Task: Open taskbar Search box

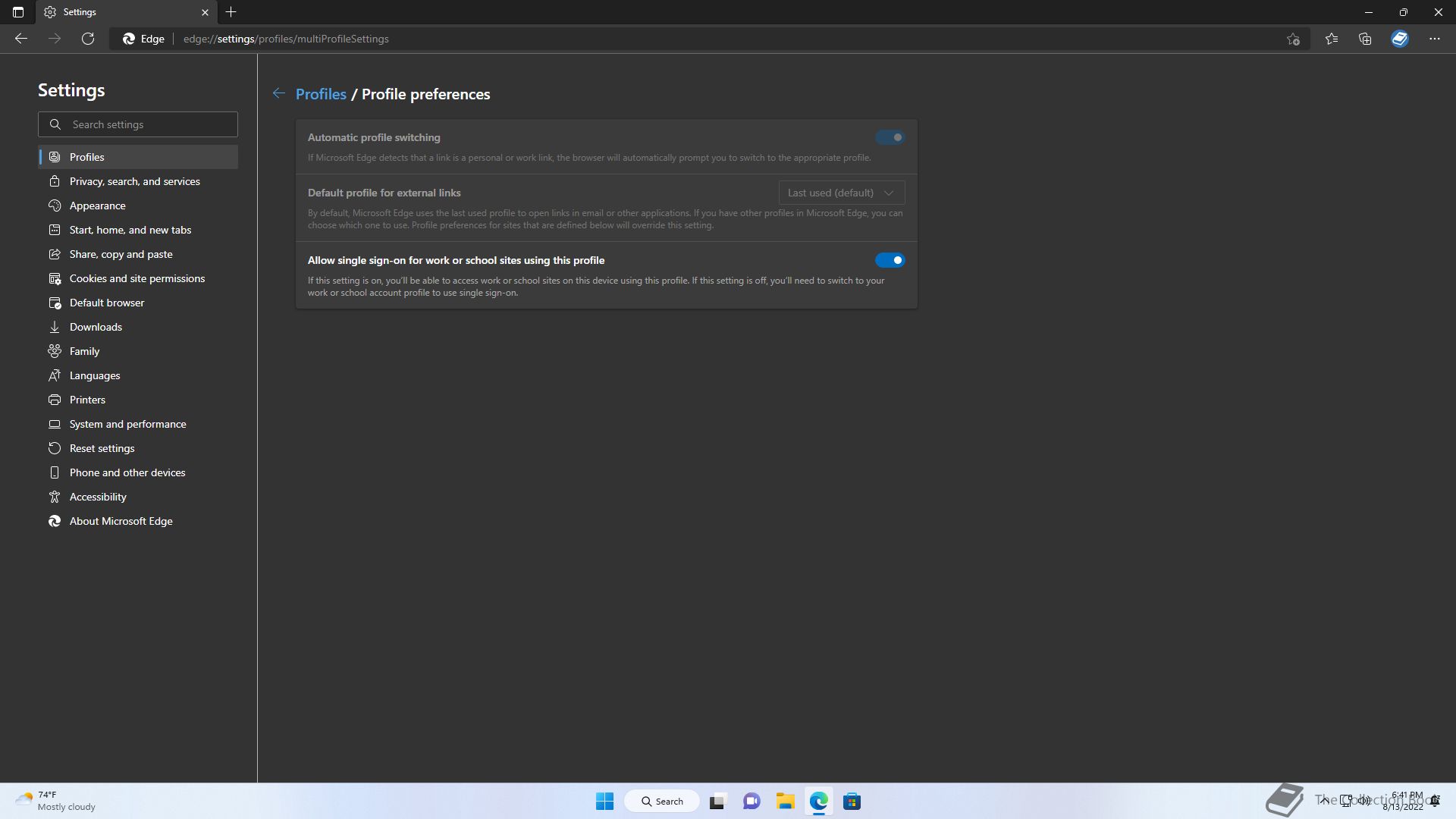Action: (x=662, y=801)
